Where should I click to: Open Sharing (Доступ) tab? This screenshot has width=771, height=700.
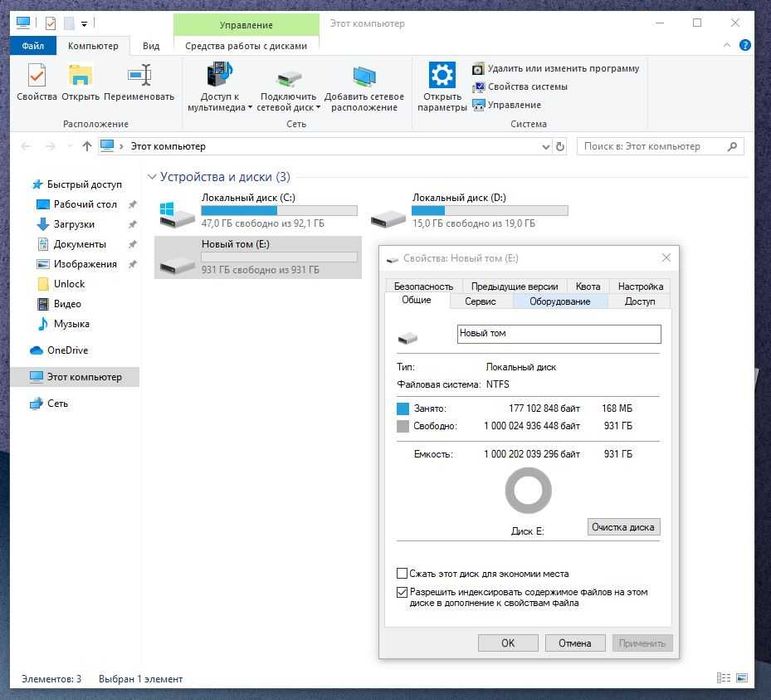640,301
